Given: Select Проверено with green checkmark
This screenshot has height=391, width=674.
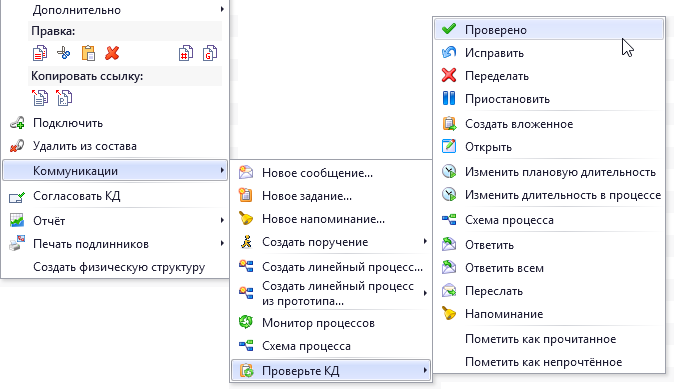Looking at the screenshot, I should click(549, 30).
